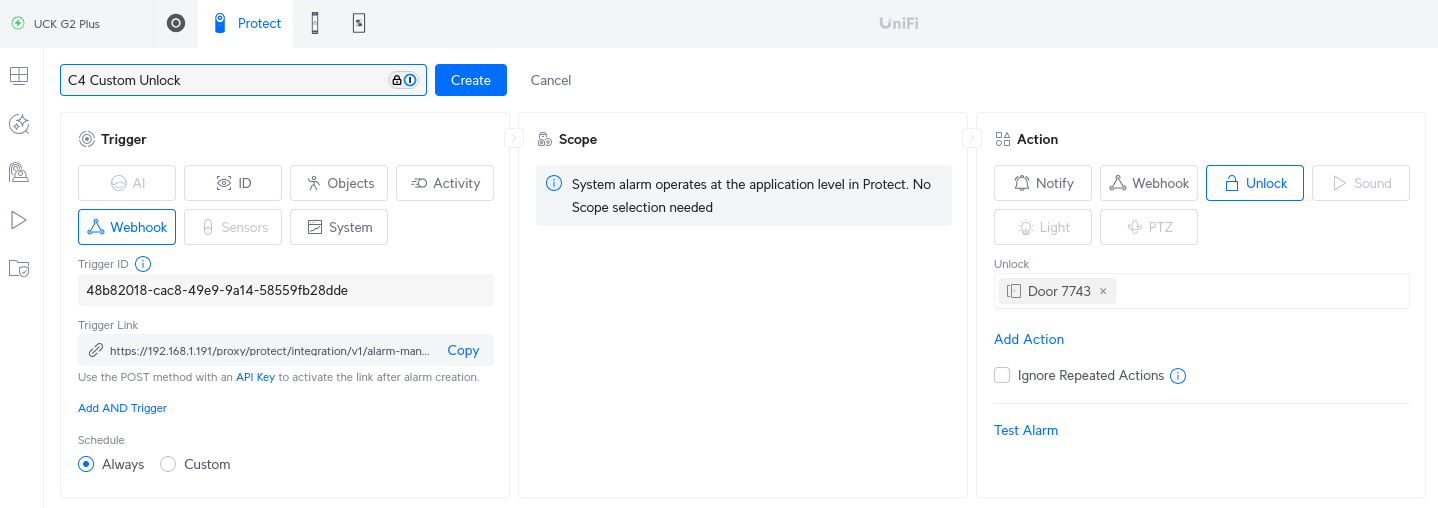
Task: Click Add AND Trigger
Action: pyautogui.click(x=122, y=408)
